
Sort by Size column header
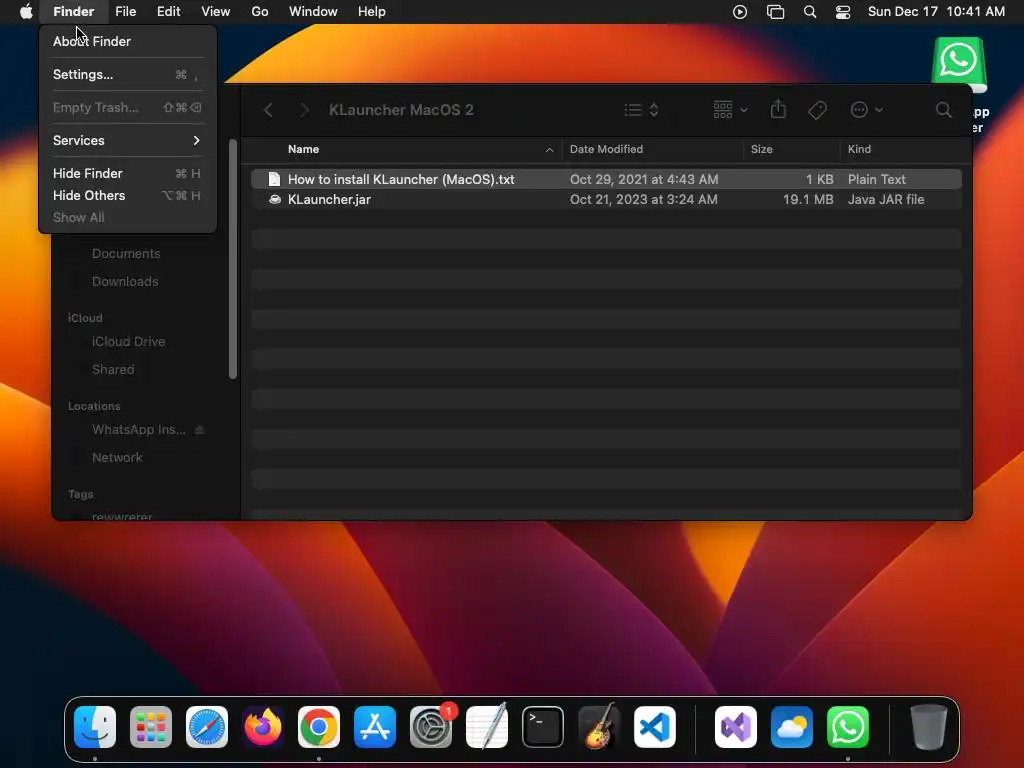pyautogui.click(x=761, y=150)
